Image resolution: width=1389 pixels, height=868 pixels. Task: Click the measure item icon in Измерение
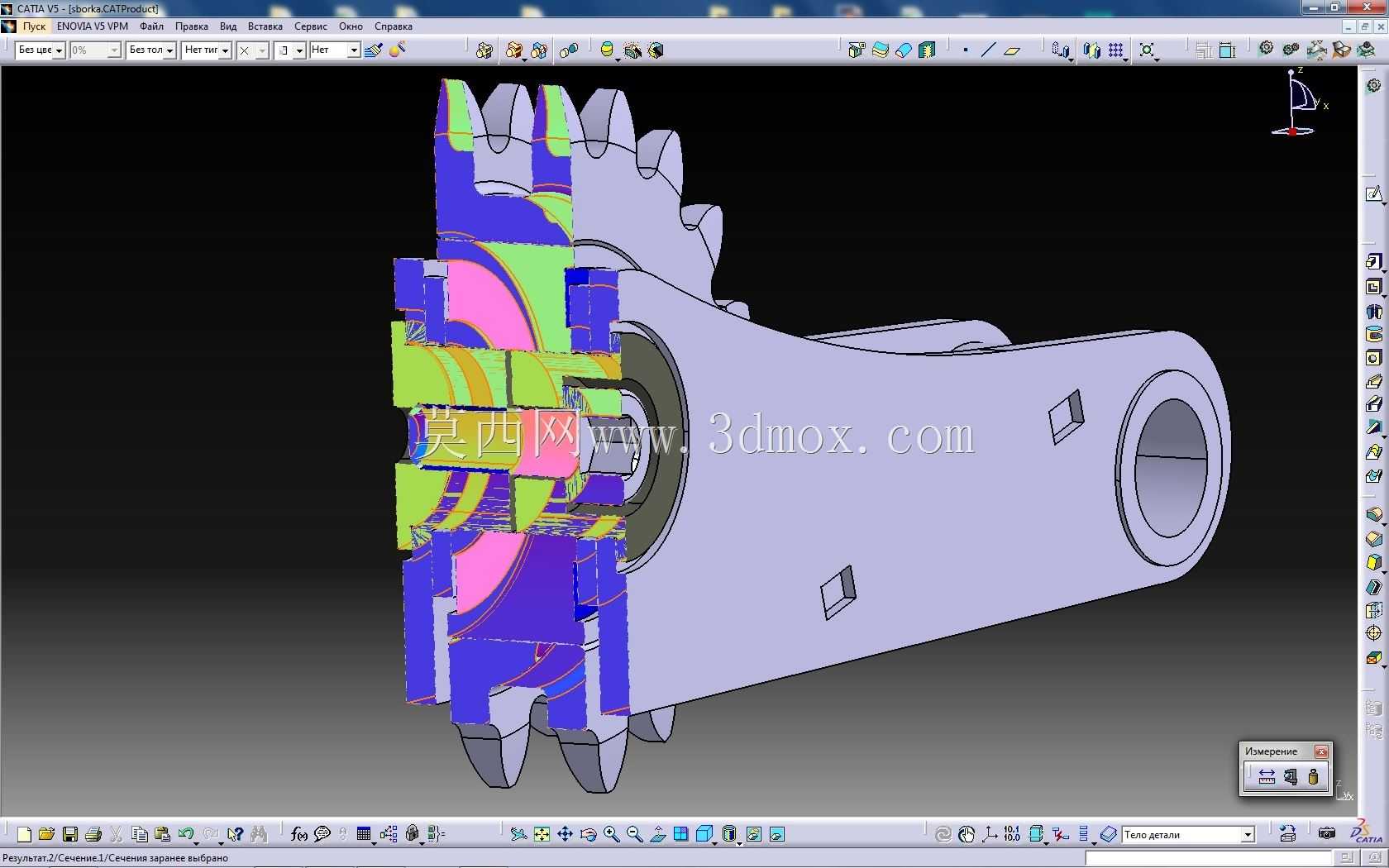[x=1290, y=777]
